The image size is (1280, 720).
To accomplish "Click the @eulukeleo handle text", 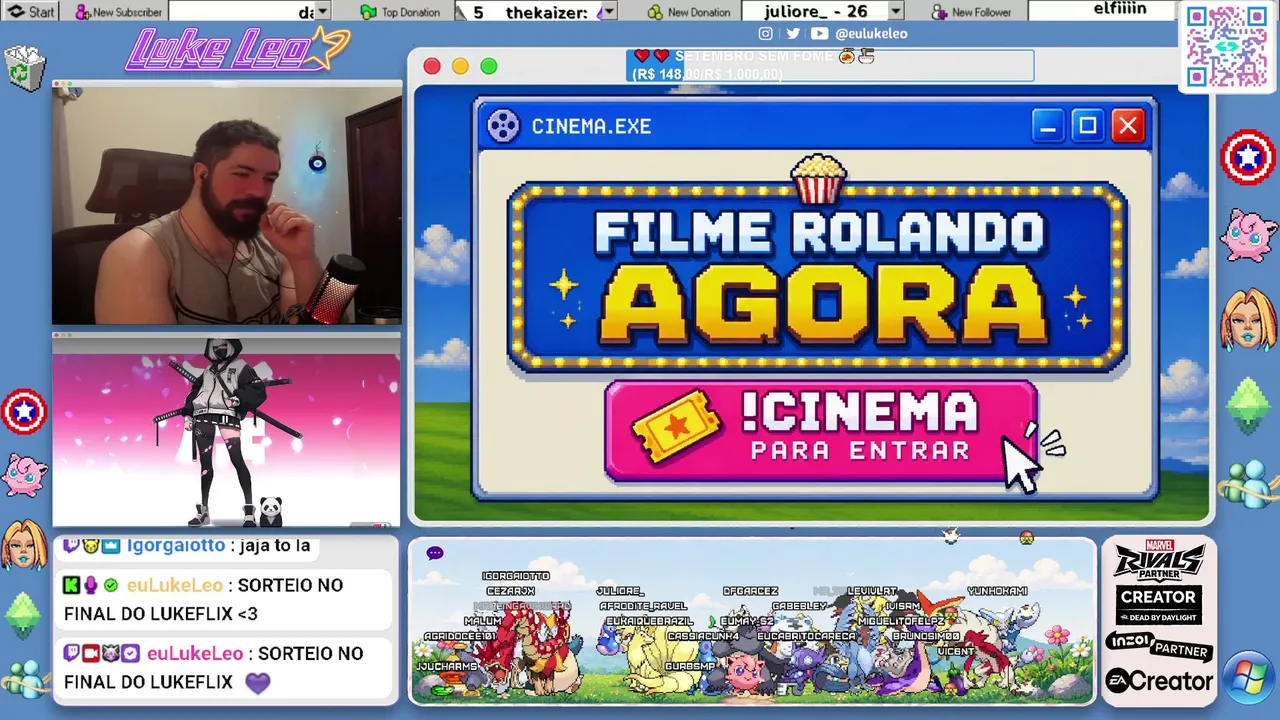I will point(871,33).
